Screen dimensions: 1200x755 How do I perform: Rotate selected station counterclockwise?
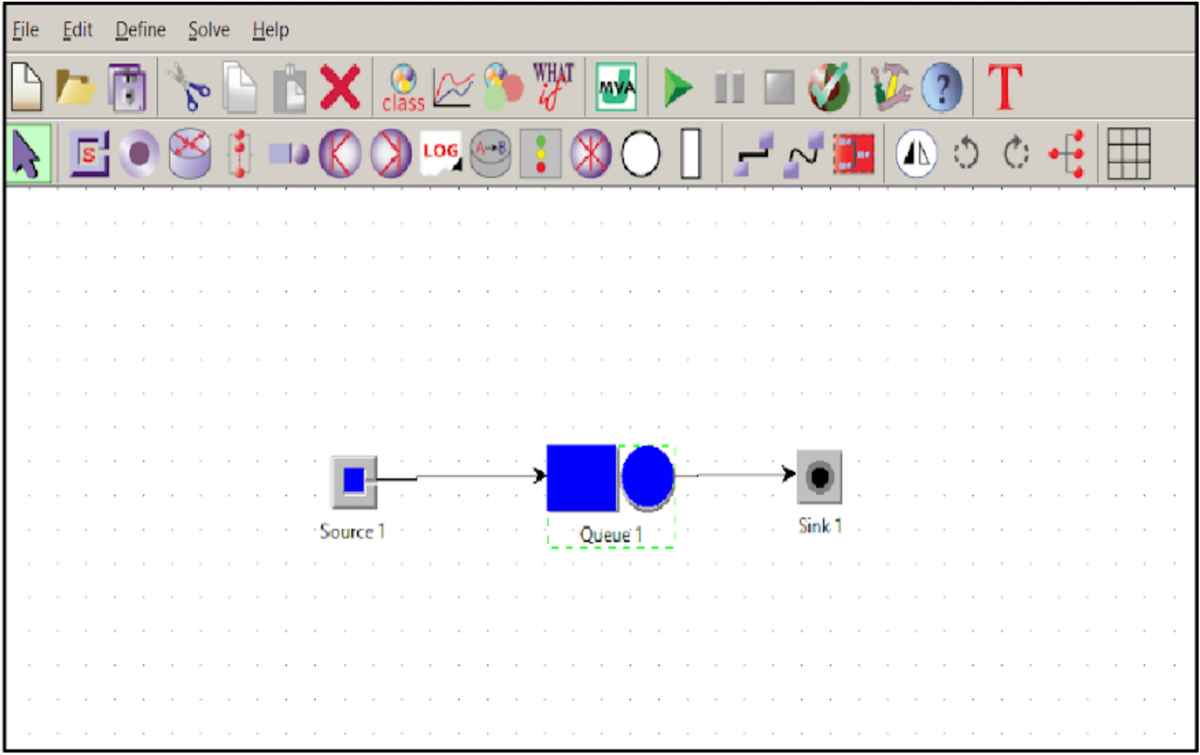pyautogui.click(x=966, y=155)
